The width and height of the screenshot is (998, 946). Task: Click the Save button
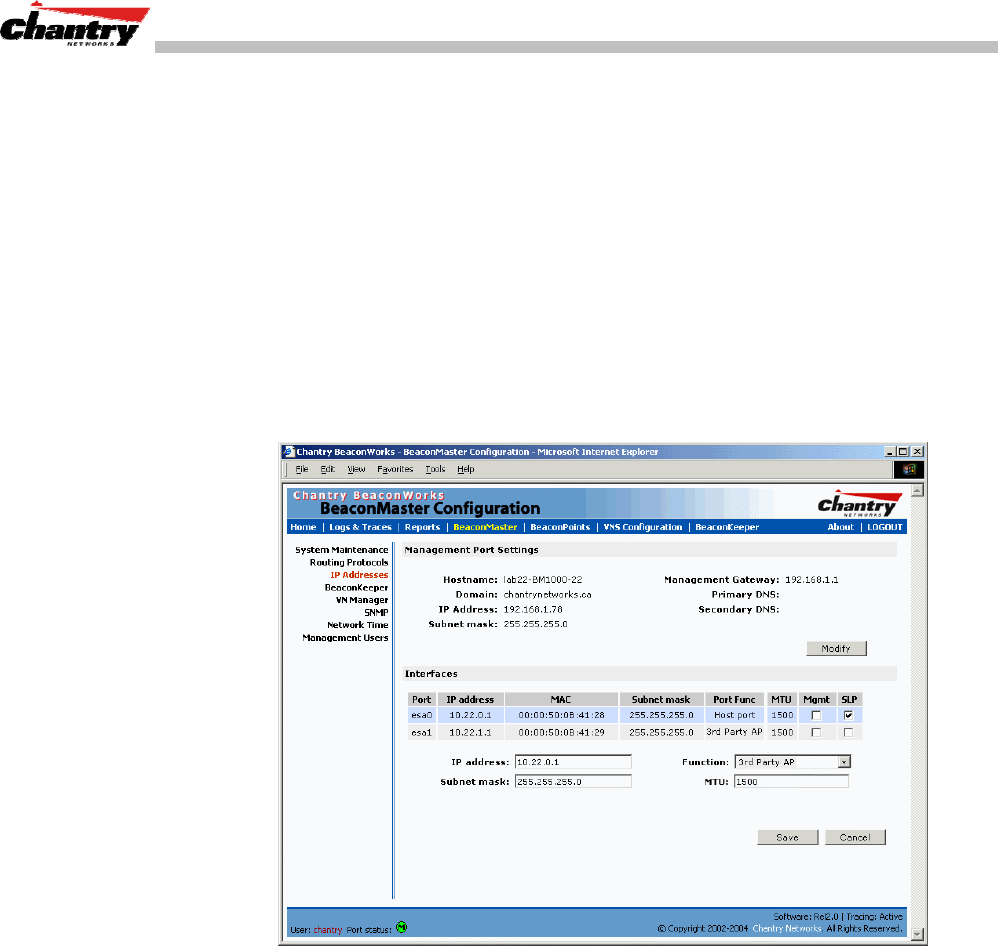[x=787, y=837]
